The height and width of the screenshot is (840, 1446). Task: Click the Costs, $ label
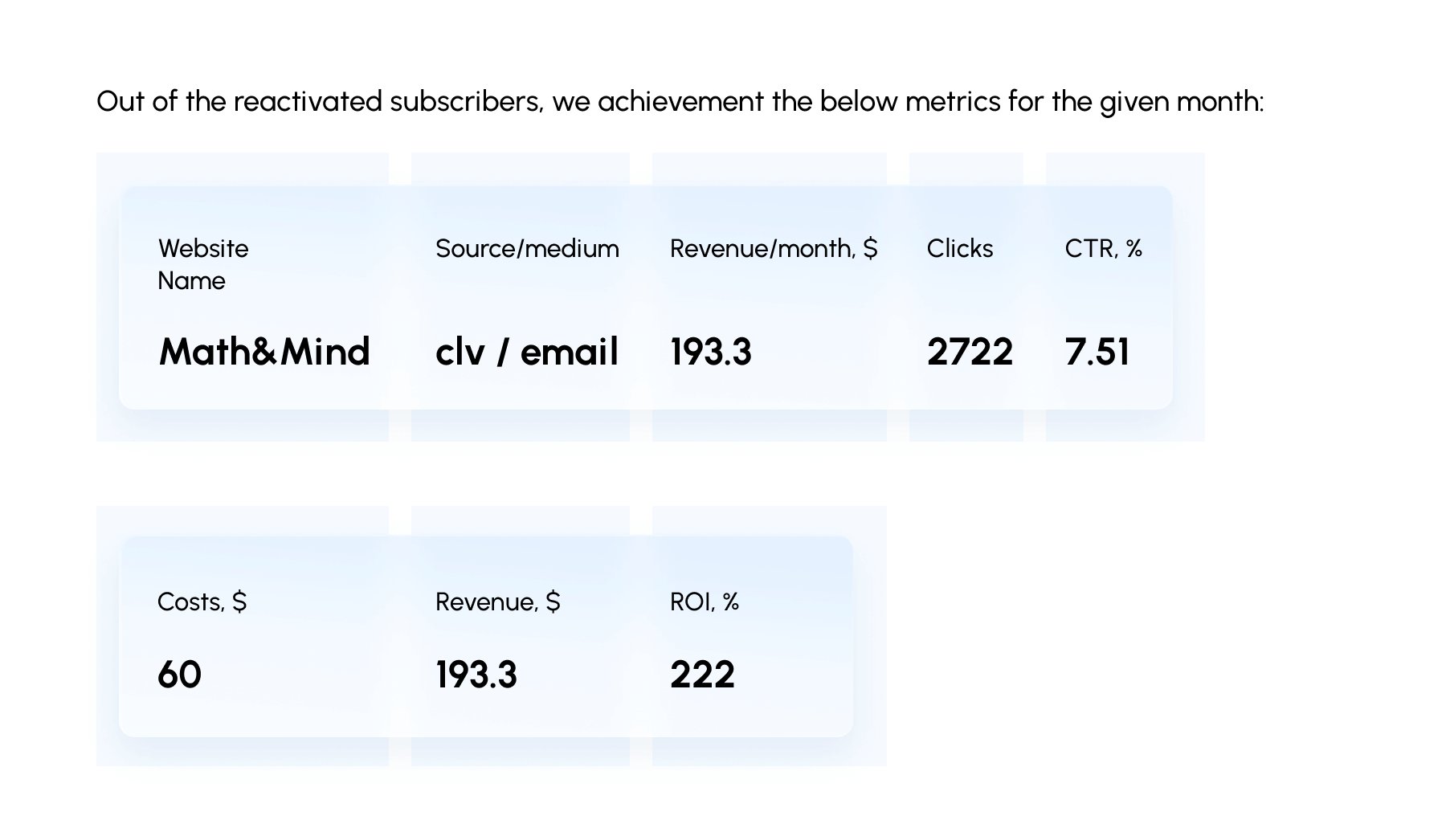click(202, 601)
